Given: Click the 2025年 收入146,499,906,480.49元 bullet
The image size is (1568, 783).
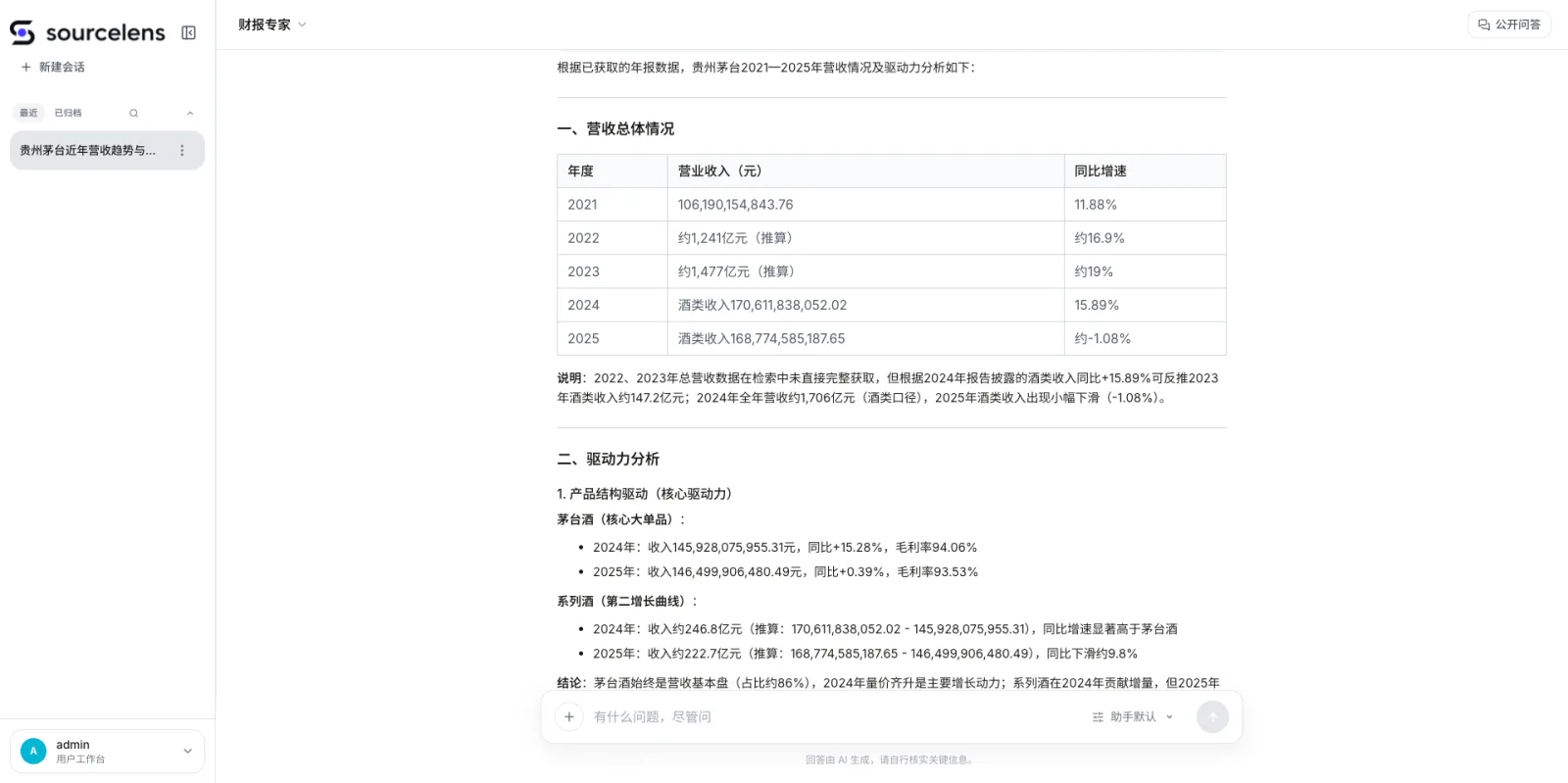Looking at the screenshot, I should [x=785, y=572].
